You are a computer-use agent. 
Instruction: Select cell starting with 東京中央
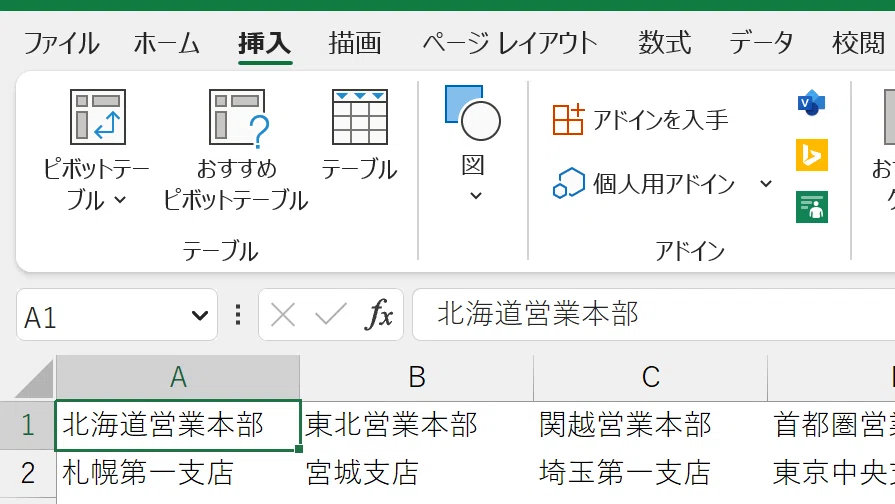tap(832, 474)
